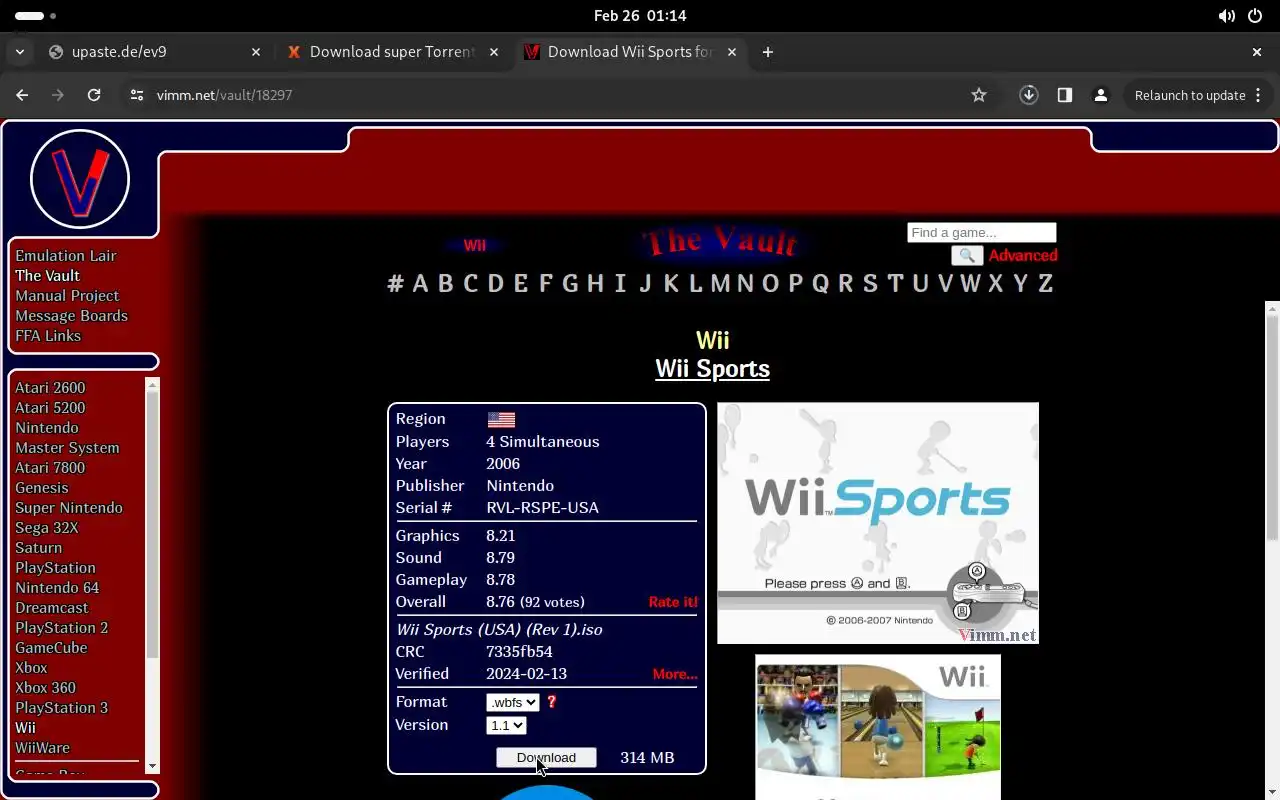The width and height of the screenshot is (1280, 800).
Task: Select PlayStation 2 in systems list
Action: 62,628
